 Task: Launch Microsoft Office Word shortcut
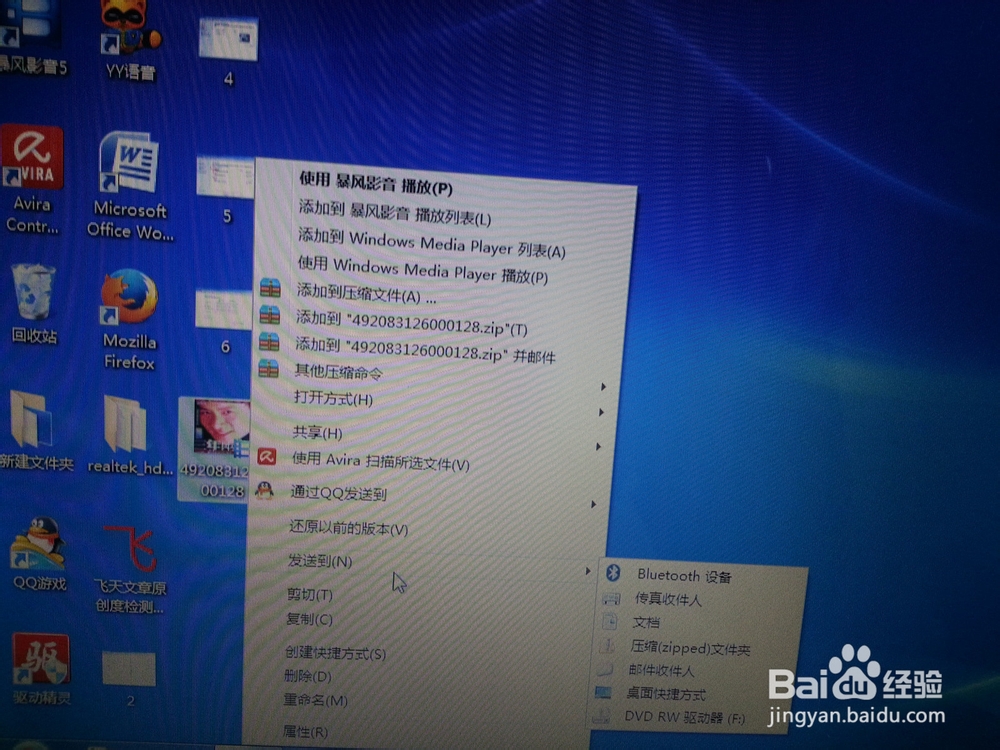pyautogui.click(x=130, y=185)
